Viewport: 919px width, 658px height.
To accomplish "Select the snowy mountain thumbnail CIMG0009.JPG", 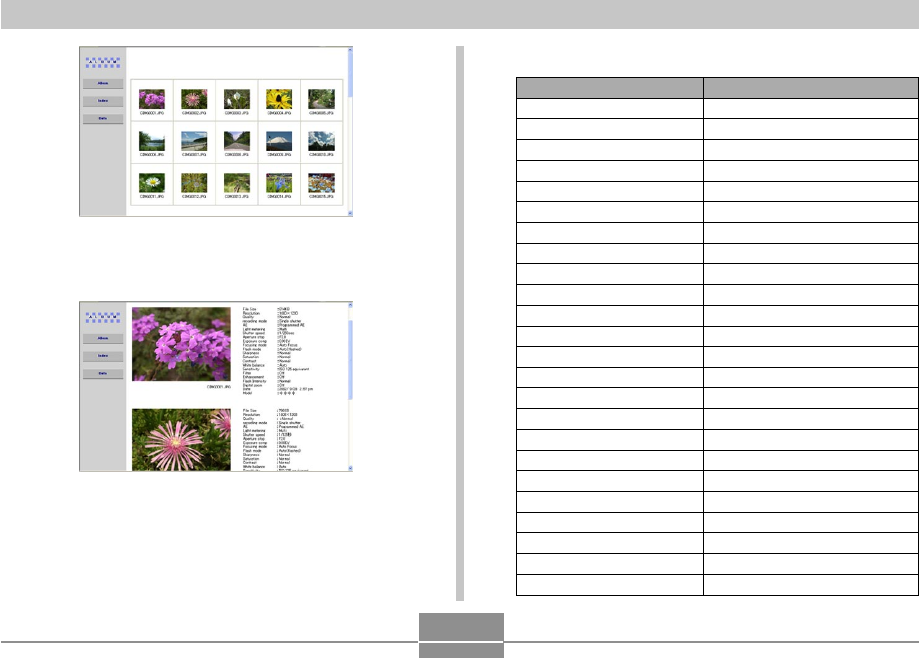I will click(x=279, y=141).
